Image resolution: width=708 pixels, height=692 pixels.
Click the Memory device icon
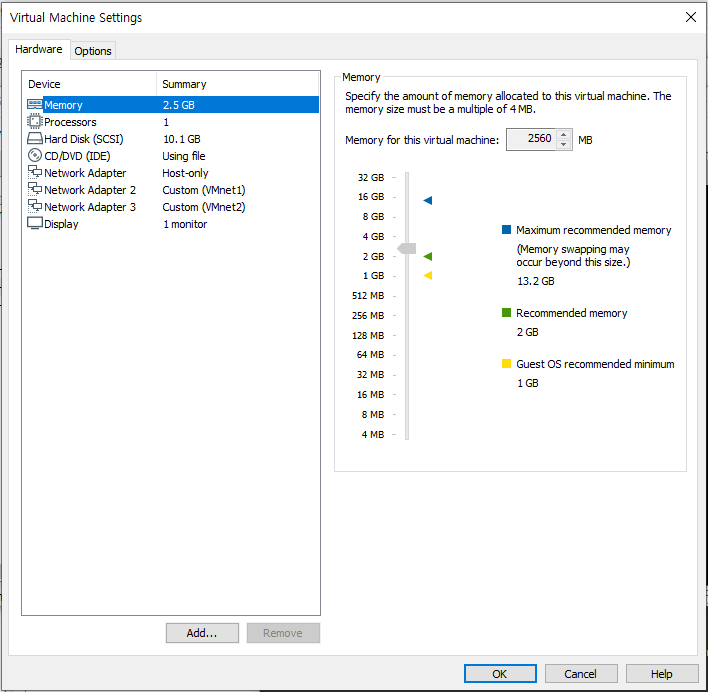(x=34, y=105)
